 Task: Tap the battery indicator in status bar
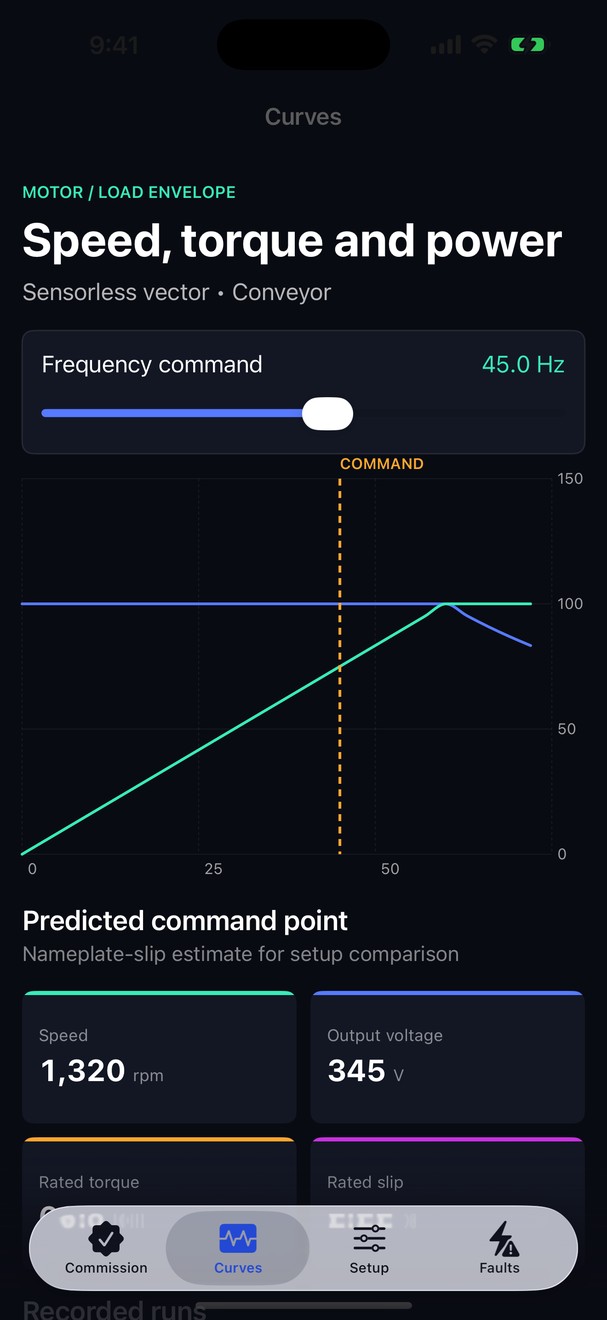528,45
